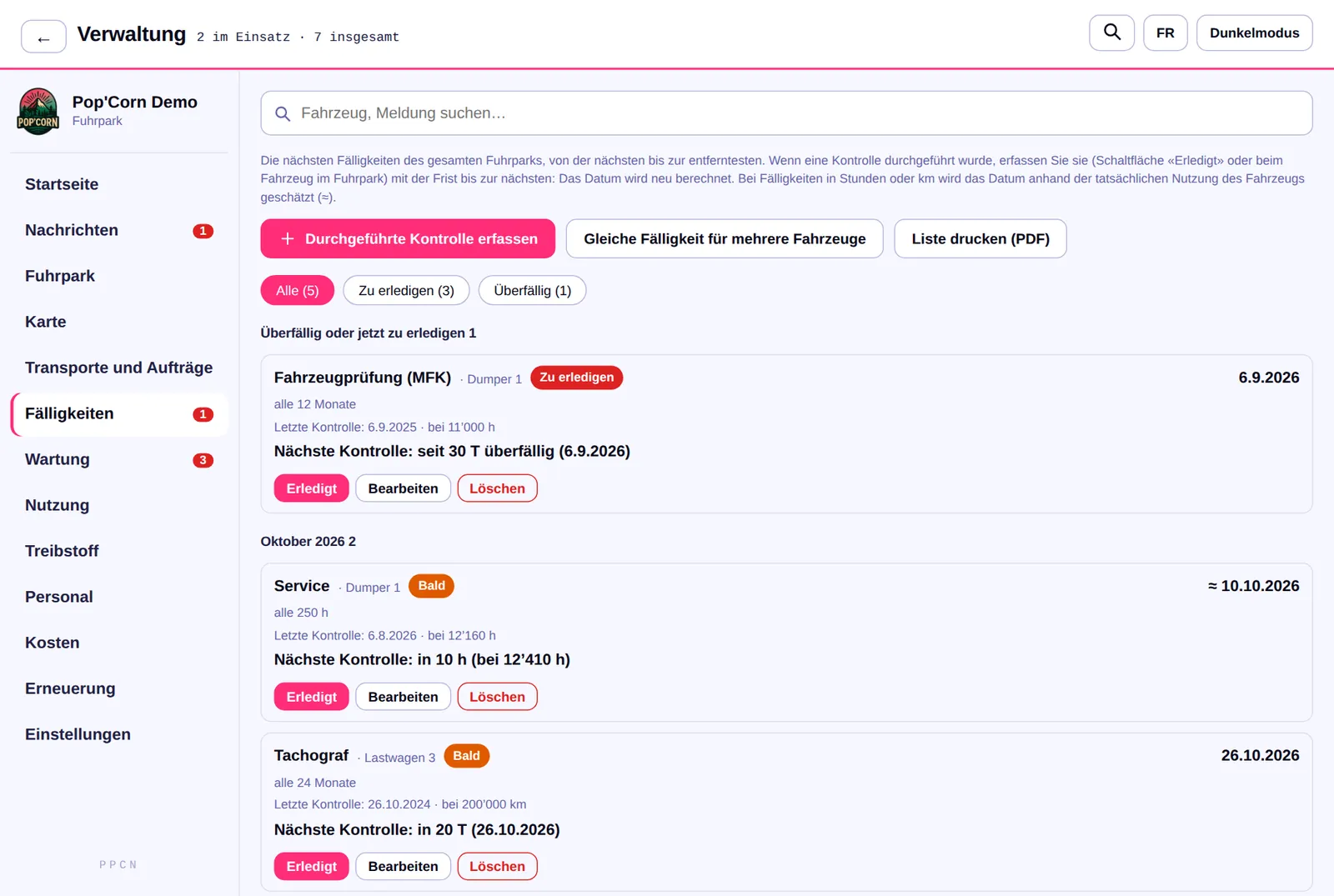Go to Nutzung
The image size is (1334, 896).
tap(119, 505)
